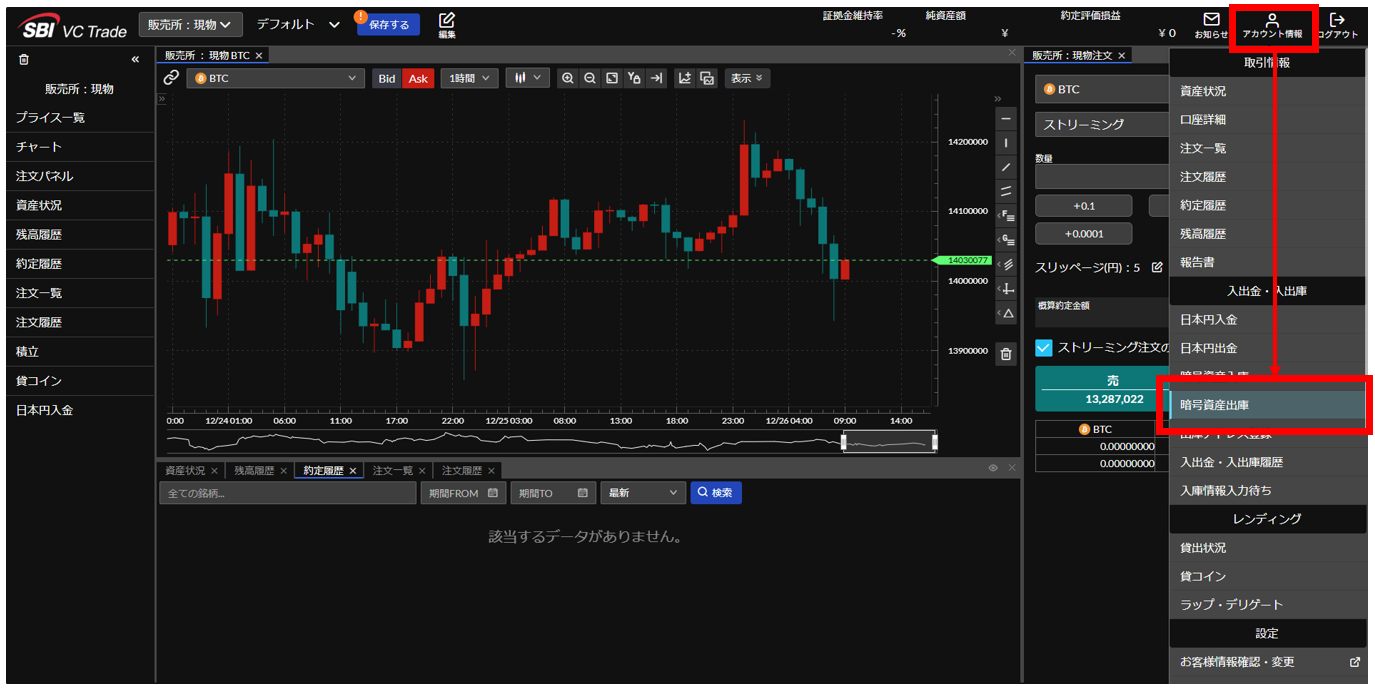The height and width of the screenshot is (691, 1375).
Task: Open the ストリーミング order type dropdown
Action: (1102, 124)
